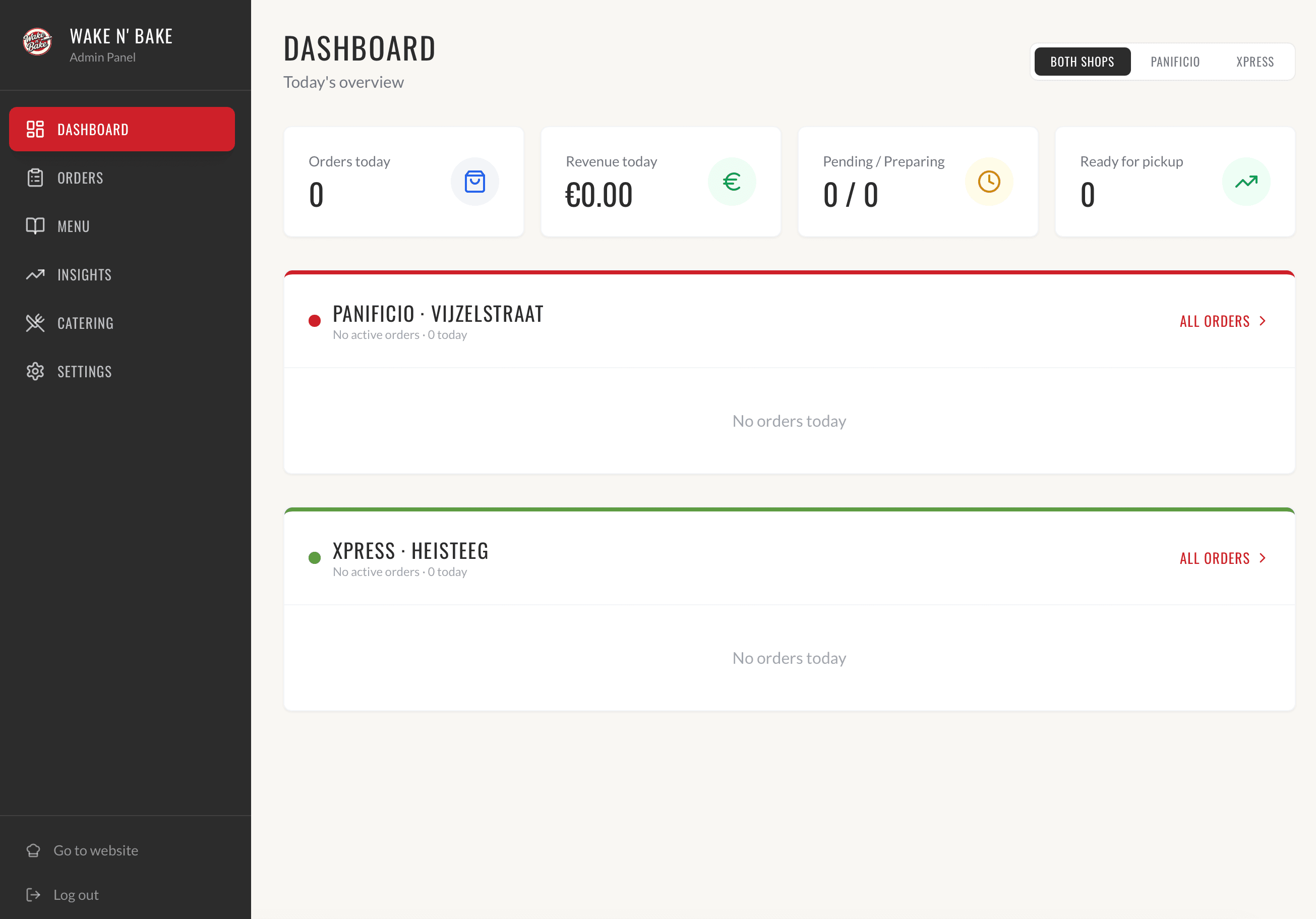Click the Revenue today label
Viewport: 1316px width, 919px height.
click(x=611, y=162)
